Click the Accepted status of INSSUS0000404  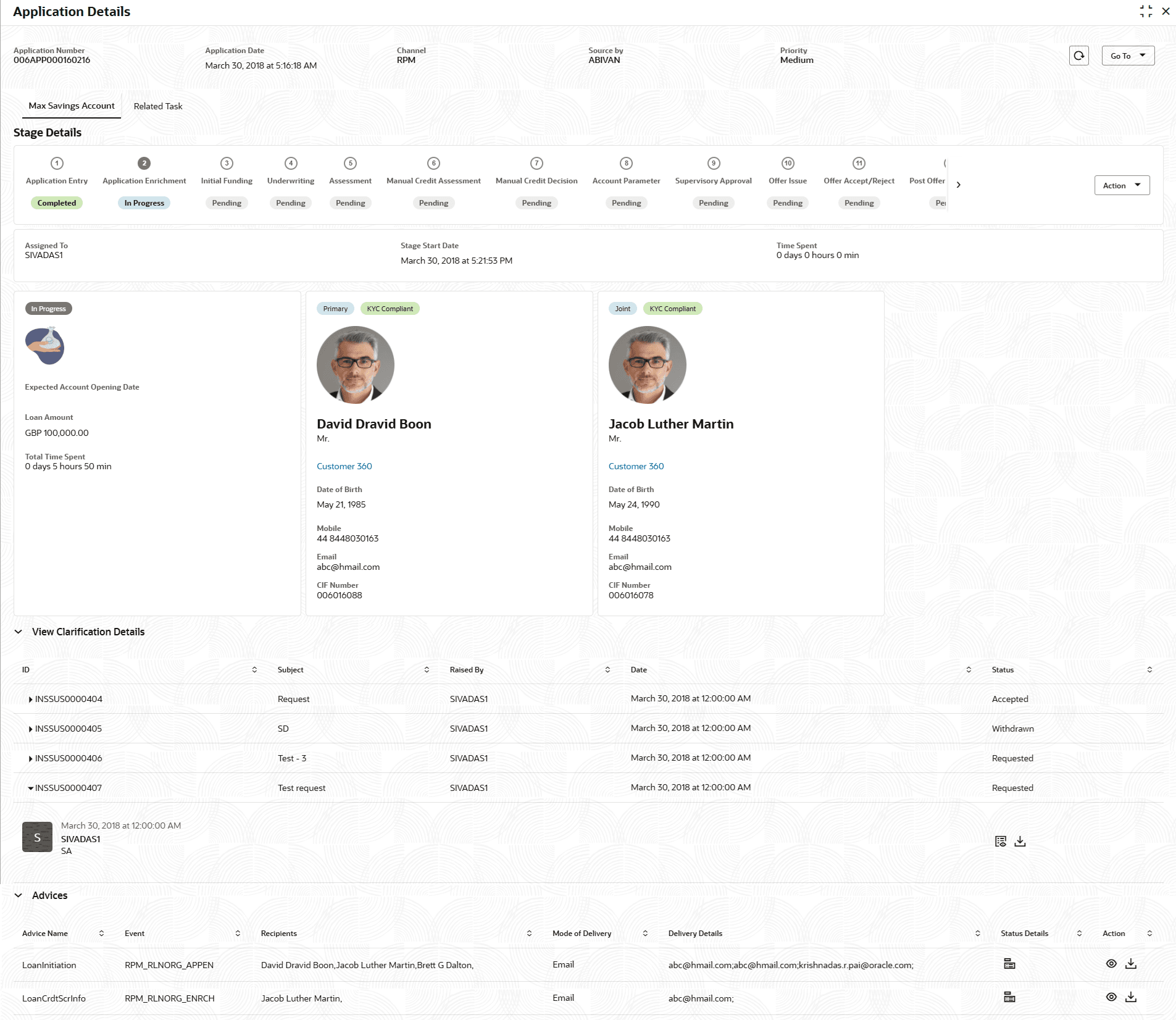pos(1010,699)
